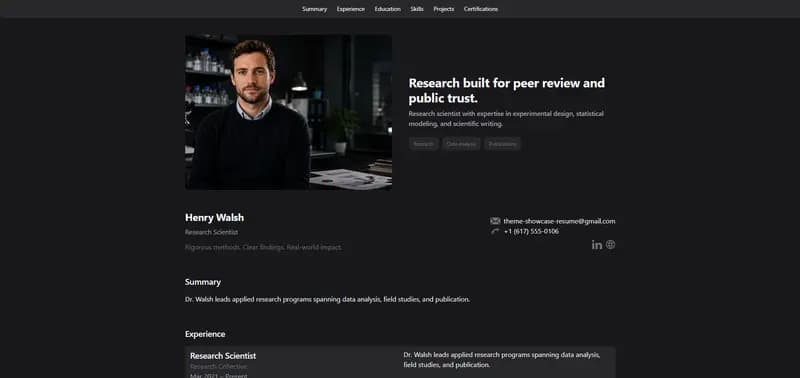Click the +1 (617) 555-0106 phone number
Image resolution: width=800 pixels, height=378 pixels.
click(x=531, y=231)
